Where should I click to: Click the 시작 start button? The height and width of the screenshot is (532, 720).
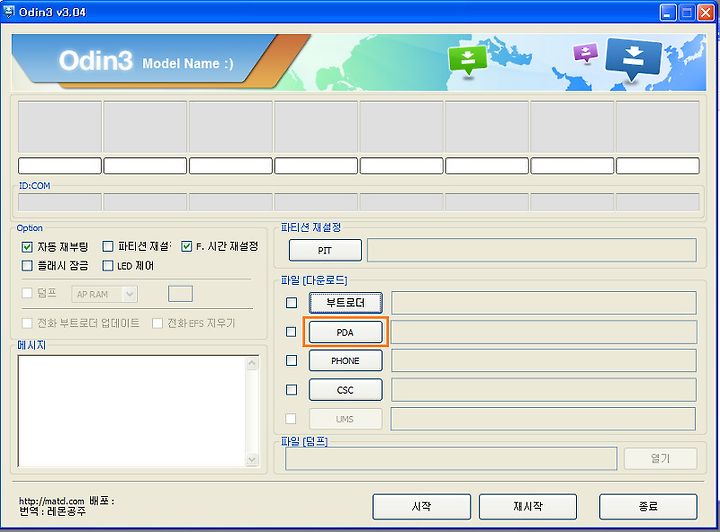coord(422,506)
